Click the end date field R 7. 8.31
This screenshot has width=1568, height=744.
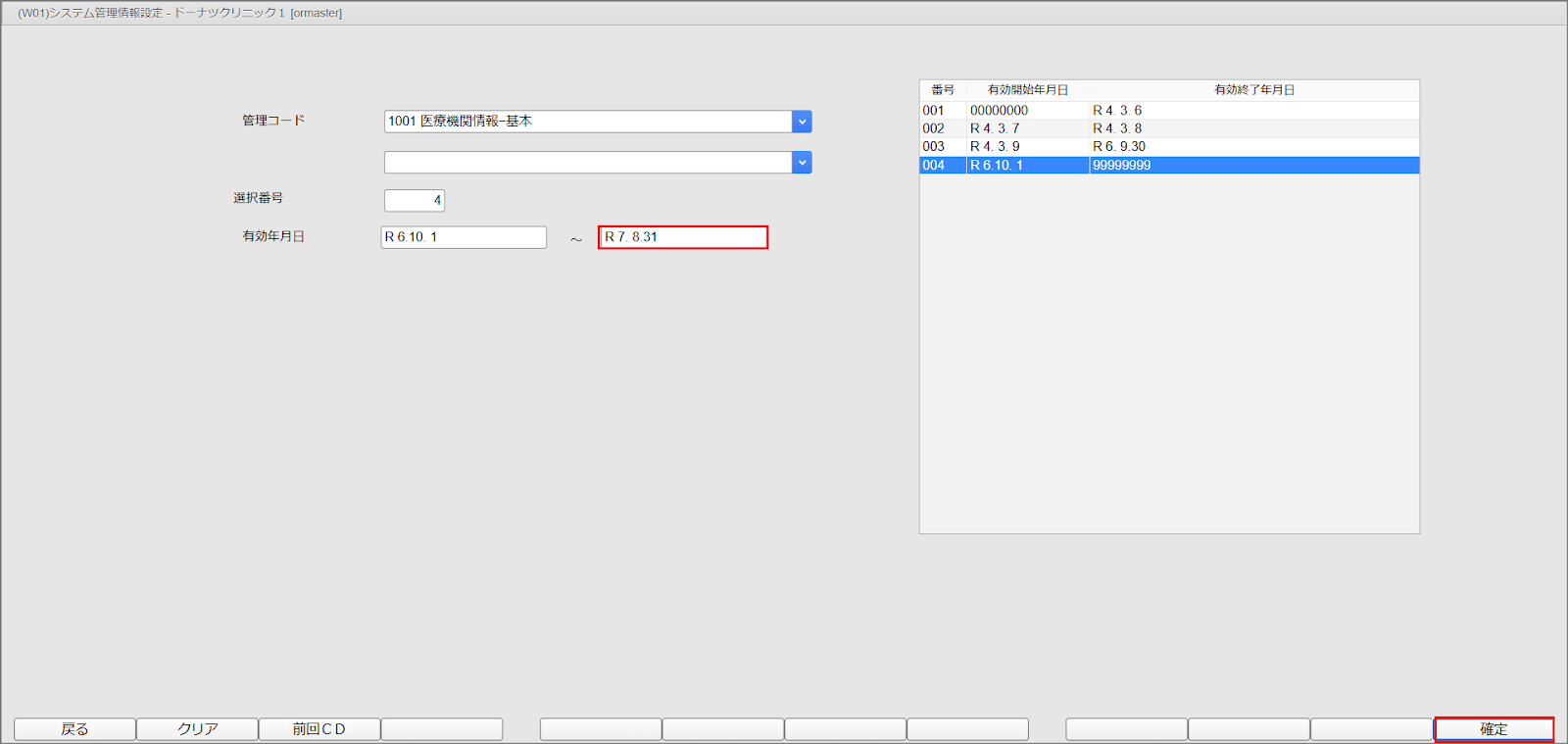(x=683, y=237)
